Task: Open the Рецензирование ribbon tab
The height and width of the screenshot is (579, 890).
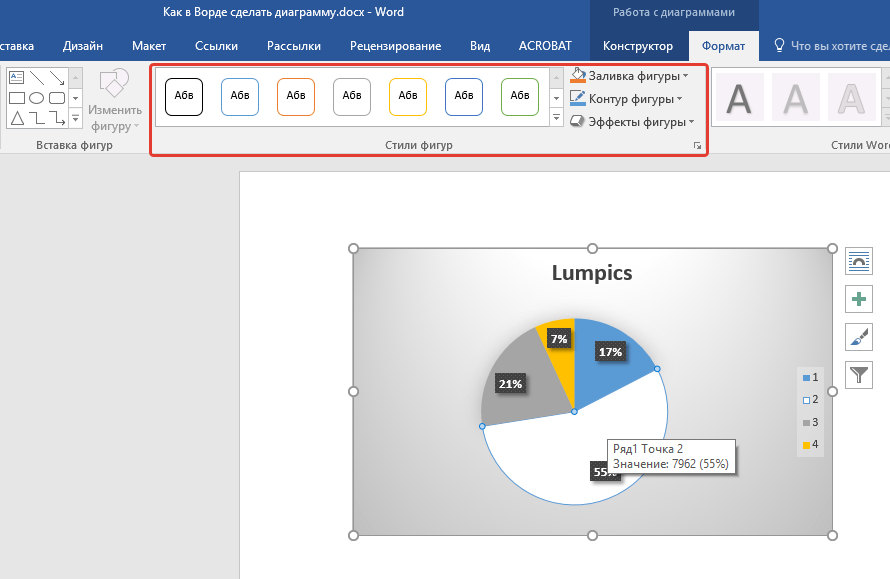Action: click(x=395, y=46)
